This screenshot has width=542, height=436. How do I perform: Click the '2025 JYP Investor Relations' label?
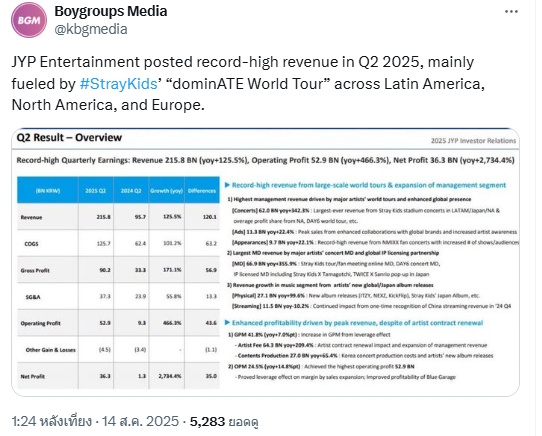473,141
